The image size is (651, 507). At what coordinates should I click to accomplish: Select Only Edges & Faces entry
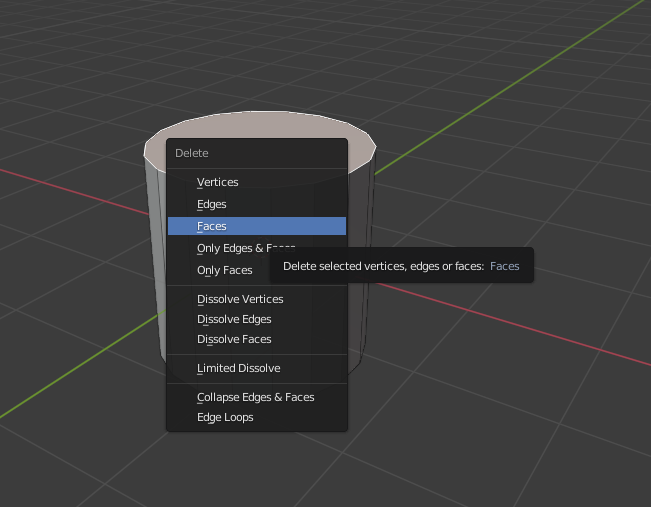tap(257, 248)
